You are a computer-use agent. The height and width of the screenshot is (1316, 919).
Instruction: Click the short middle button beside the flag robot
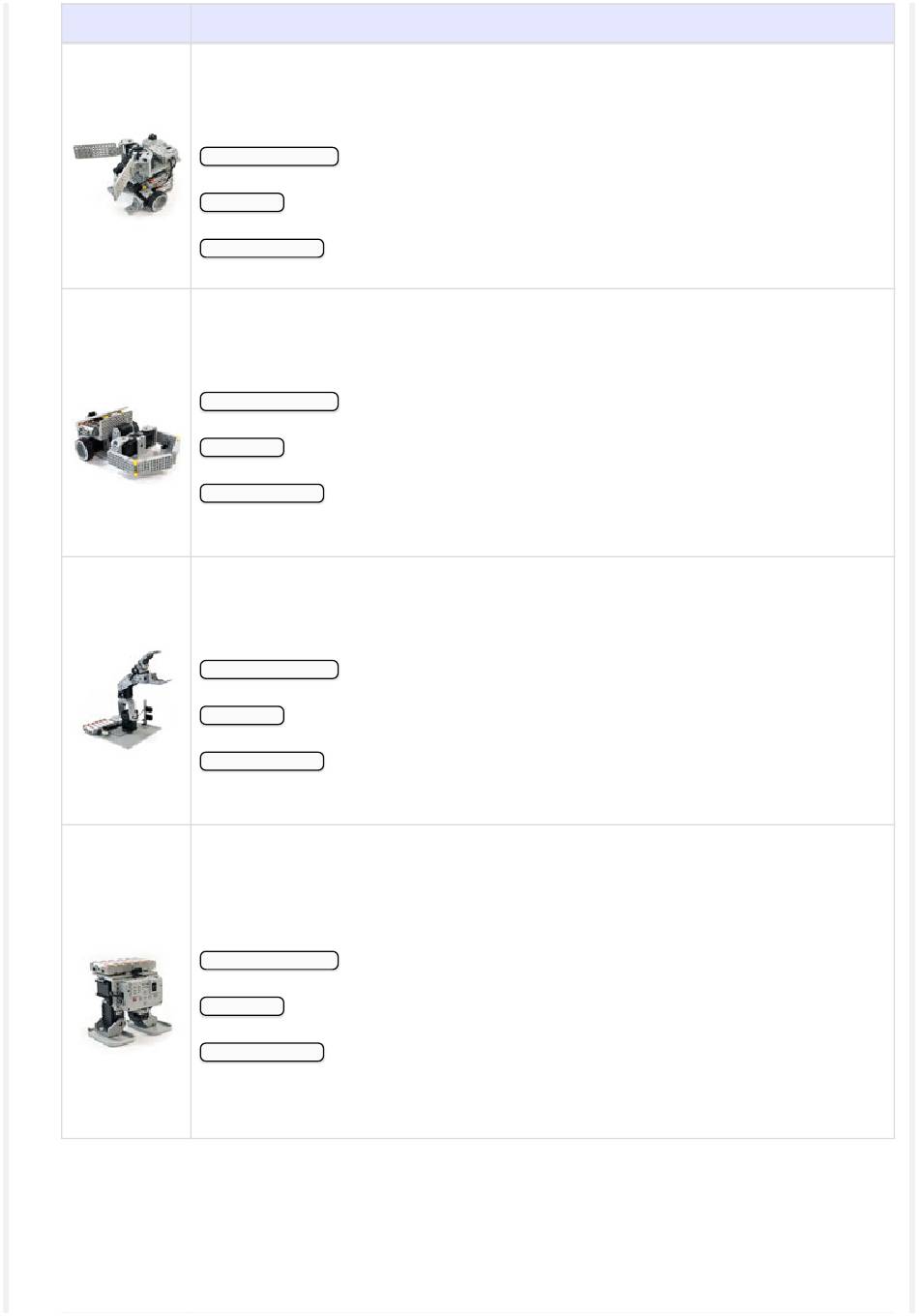tap(242, 202)
